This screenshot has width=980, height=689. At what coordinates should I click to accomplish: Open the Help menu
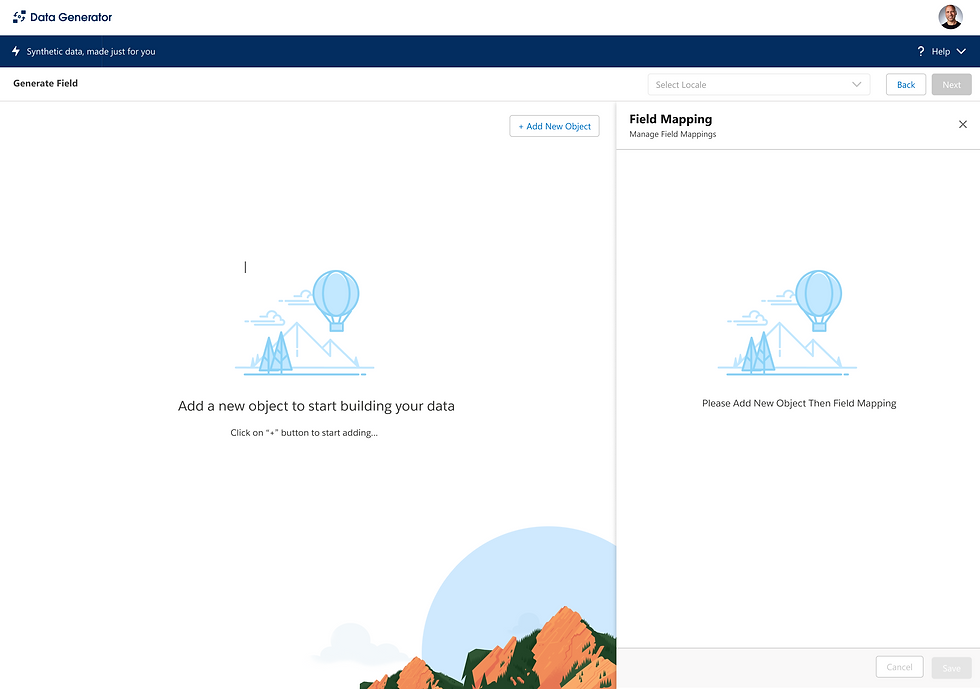click(x=941, y=51)
